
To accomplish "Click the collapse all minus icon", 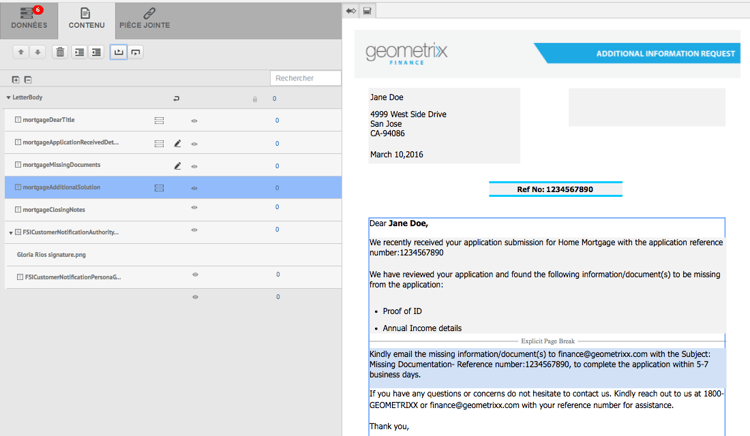I will tap(28, 79).
